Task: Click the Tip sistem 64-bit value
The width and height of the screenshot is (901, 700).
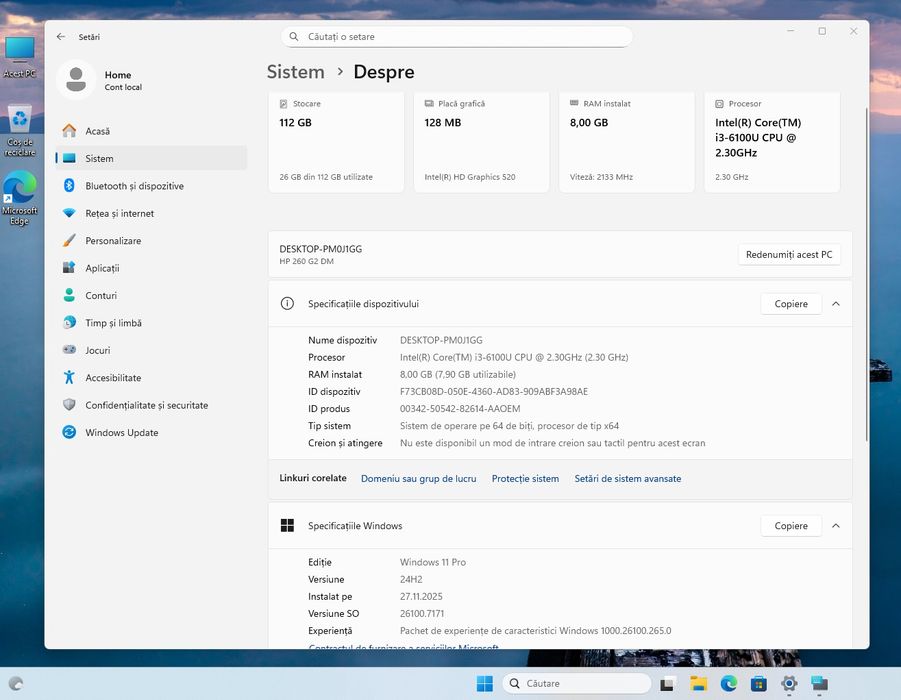Action: coord(509,426)
